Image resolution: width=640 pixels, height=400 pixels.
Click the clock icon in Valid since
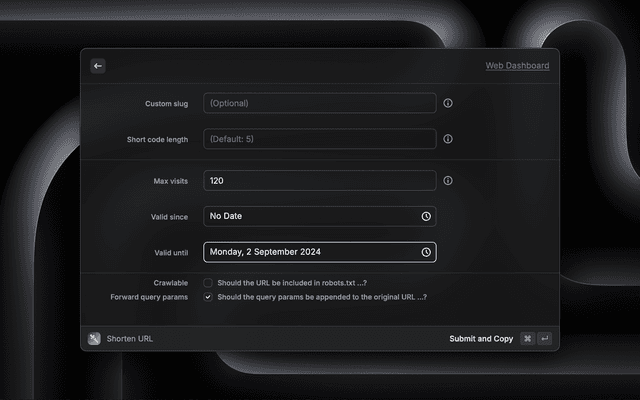[x=426, y=216]
